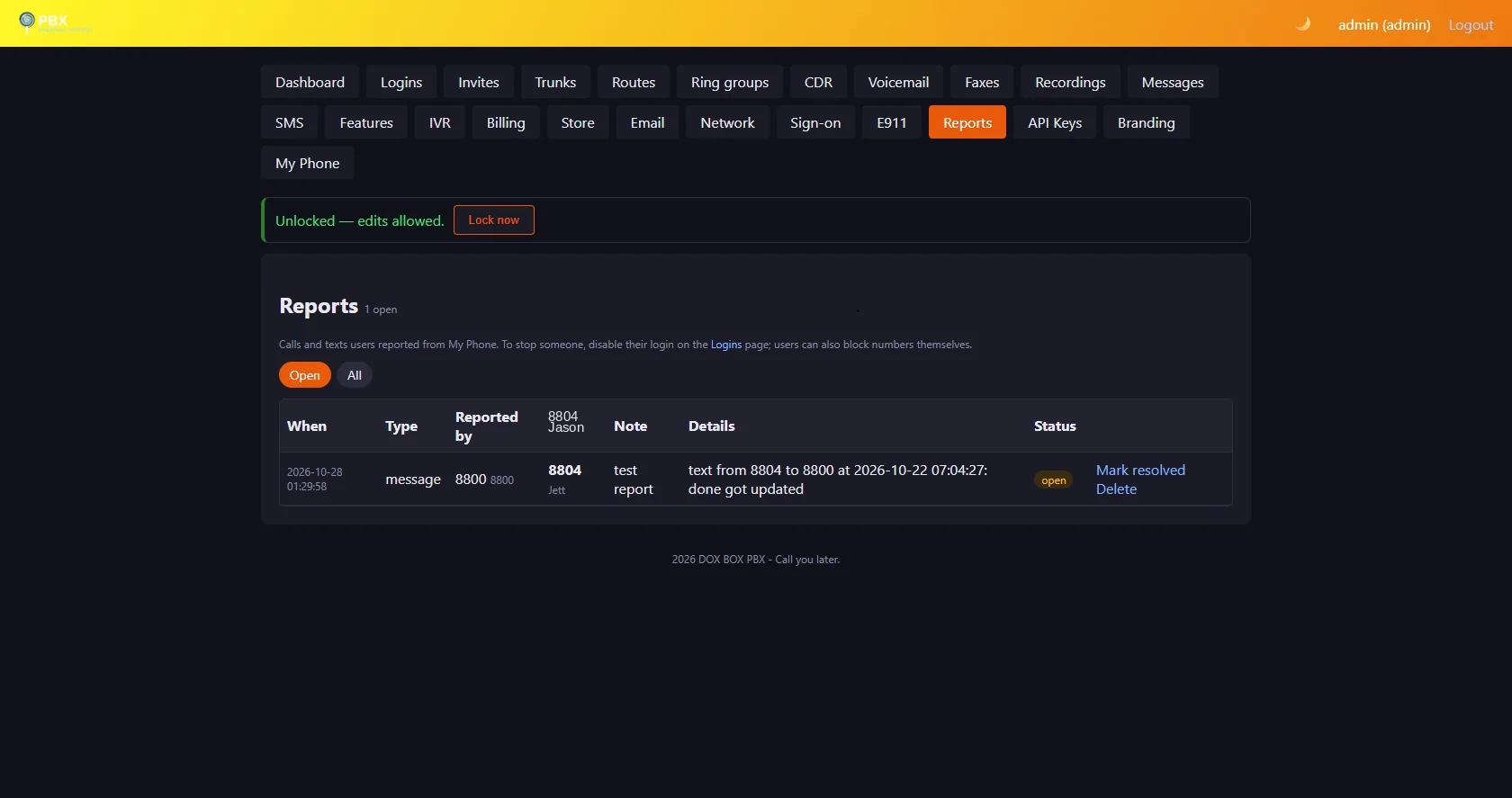Select the Email tab

[647, 122]
